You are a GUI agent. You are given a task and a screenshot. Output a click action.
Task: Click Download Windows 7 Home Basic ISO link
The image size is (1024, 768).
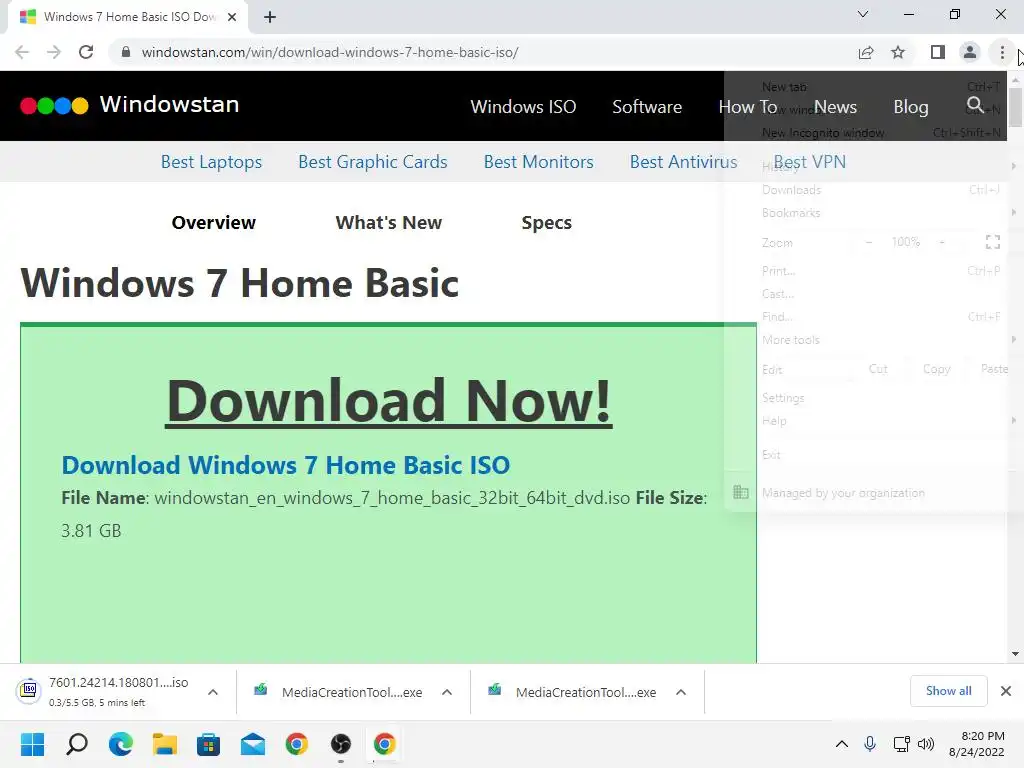285,465
